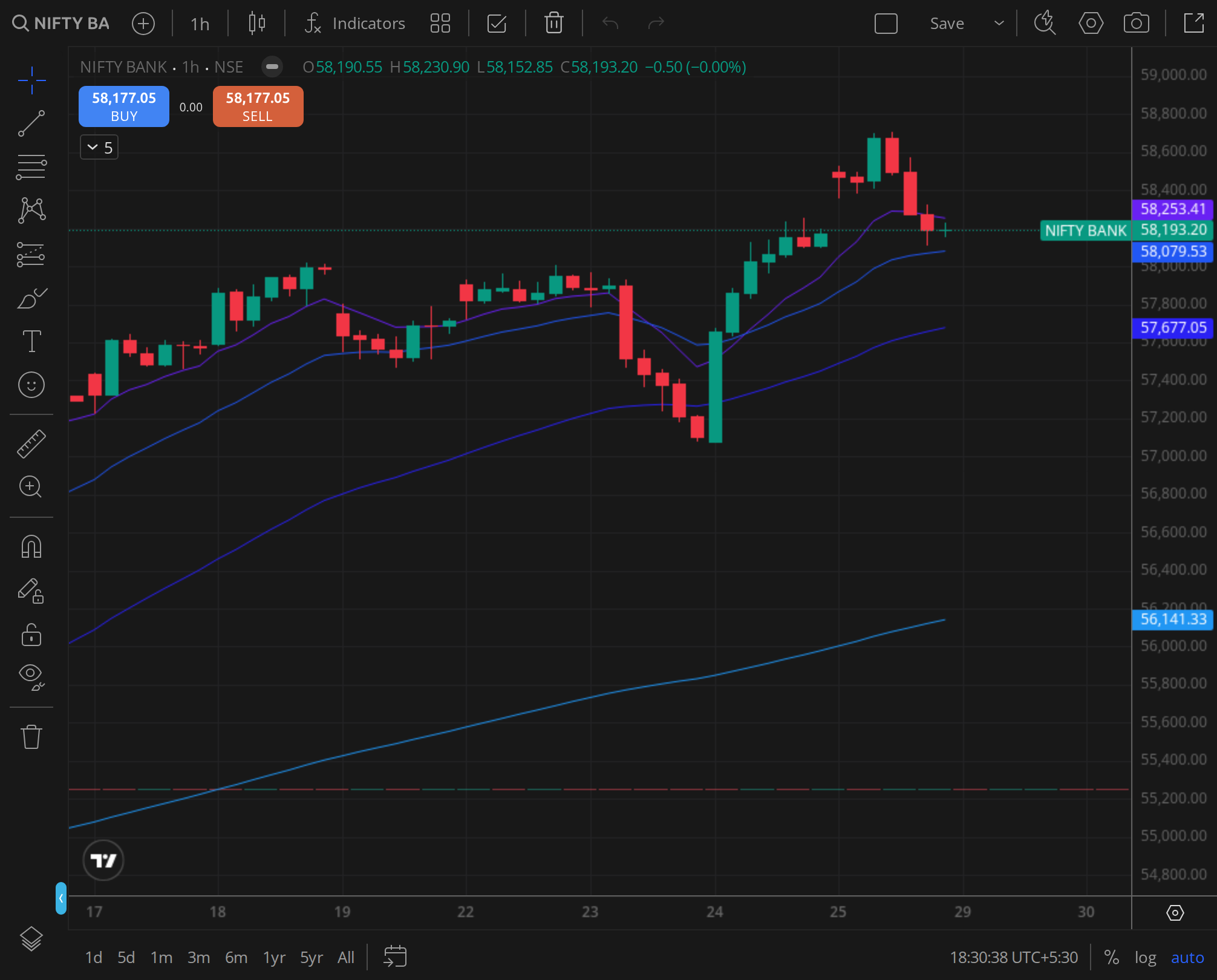The image size is (1217, 980).
Task: Open the checkmark tool in top toolbar
Action: [x=497, y=24]
